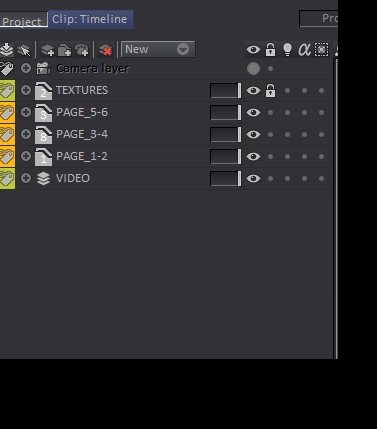
Task: Select the TEXTURES layer name
Action: pyautogui.click(x=82, y=90)
